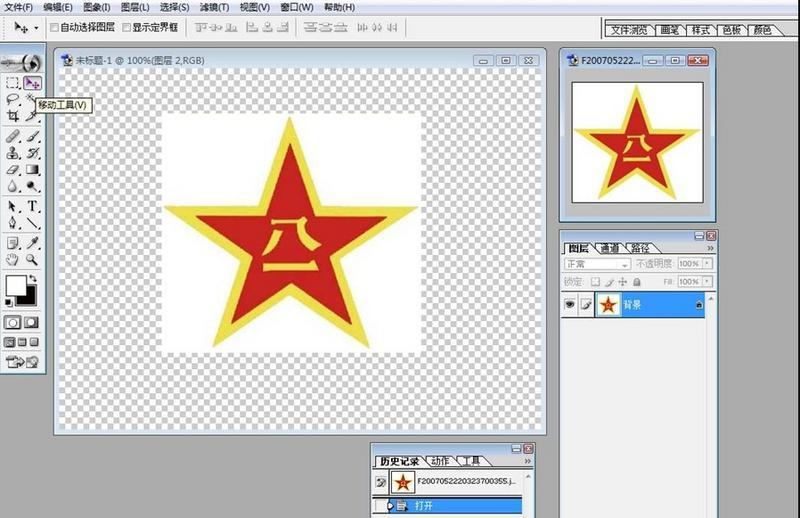Toggle lock all padlock in Layers panel
The image size is (800, 518).
(637, 282)
